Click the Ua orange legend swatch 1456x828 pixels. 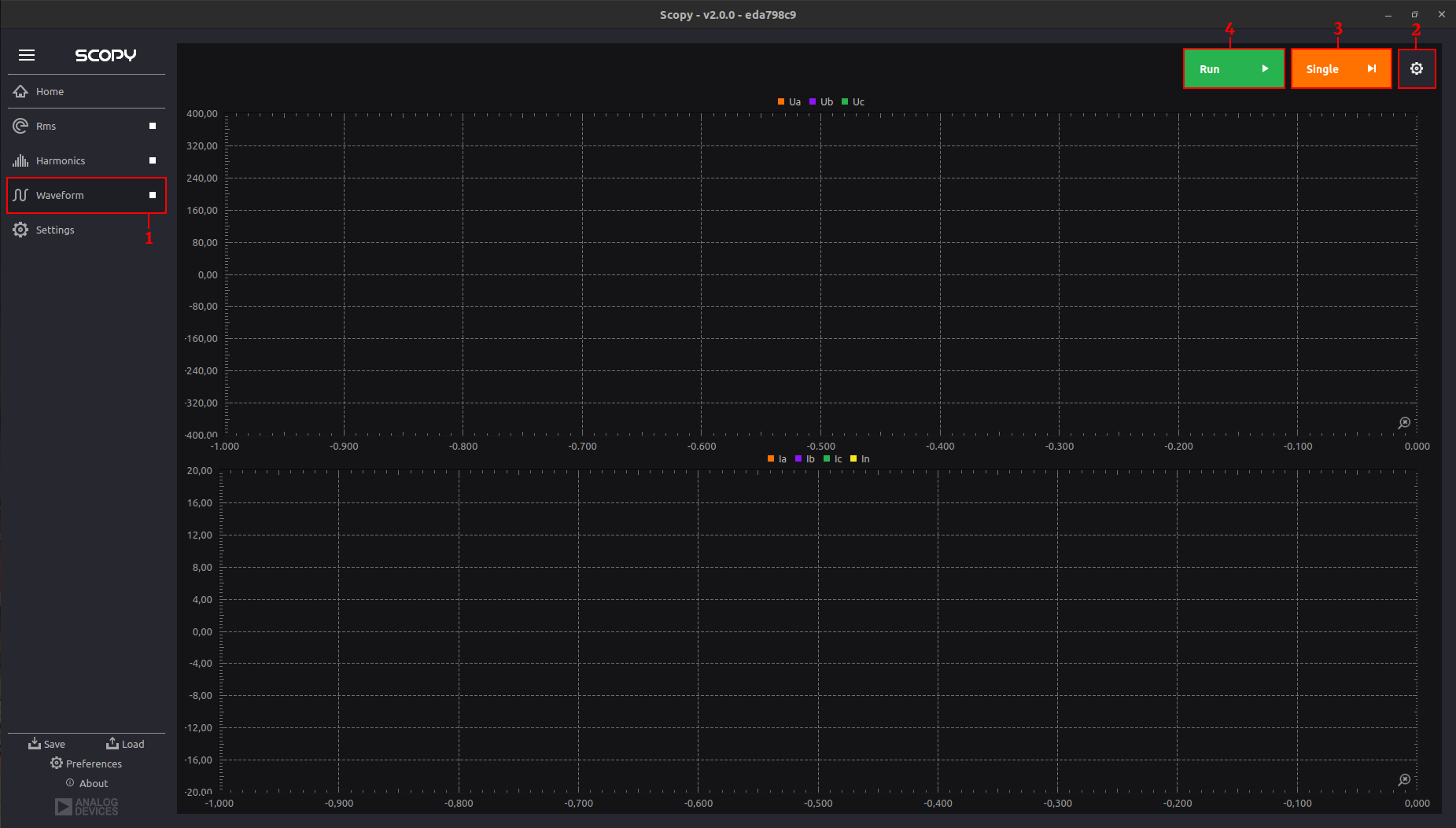coord(781,101)
